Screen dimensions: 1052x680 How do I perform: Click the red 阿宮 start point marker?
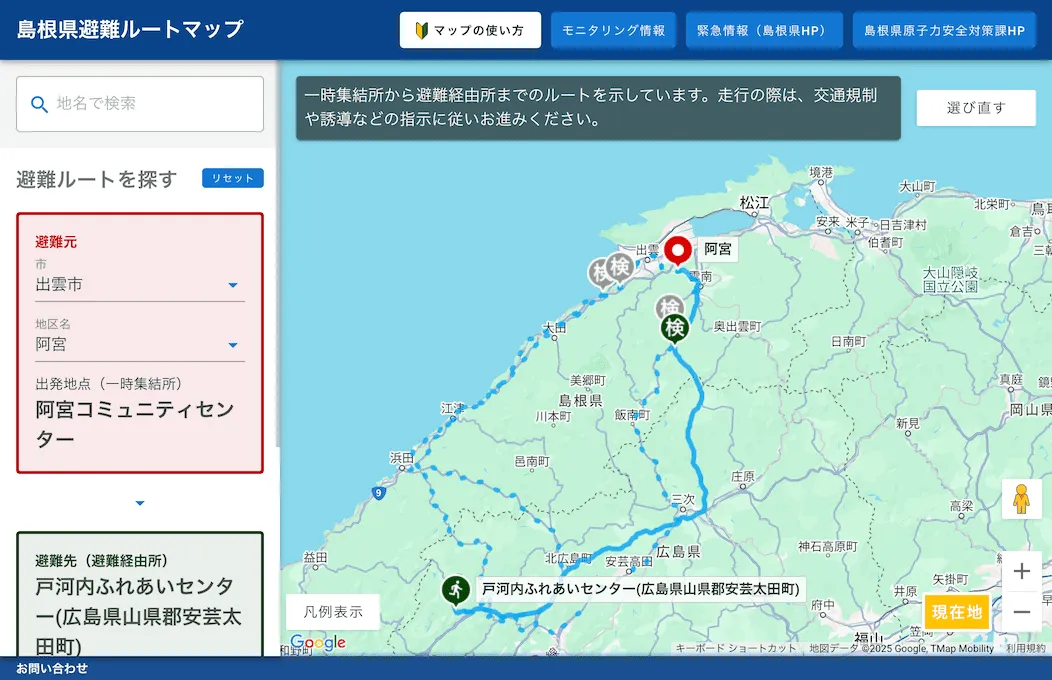pos(678,249)
